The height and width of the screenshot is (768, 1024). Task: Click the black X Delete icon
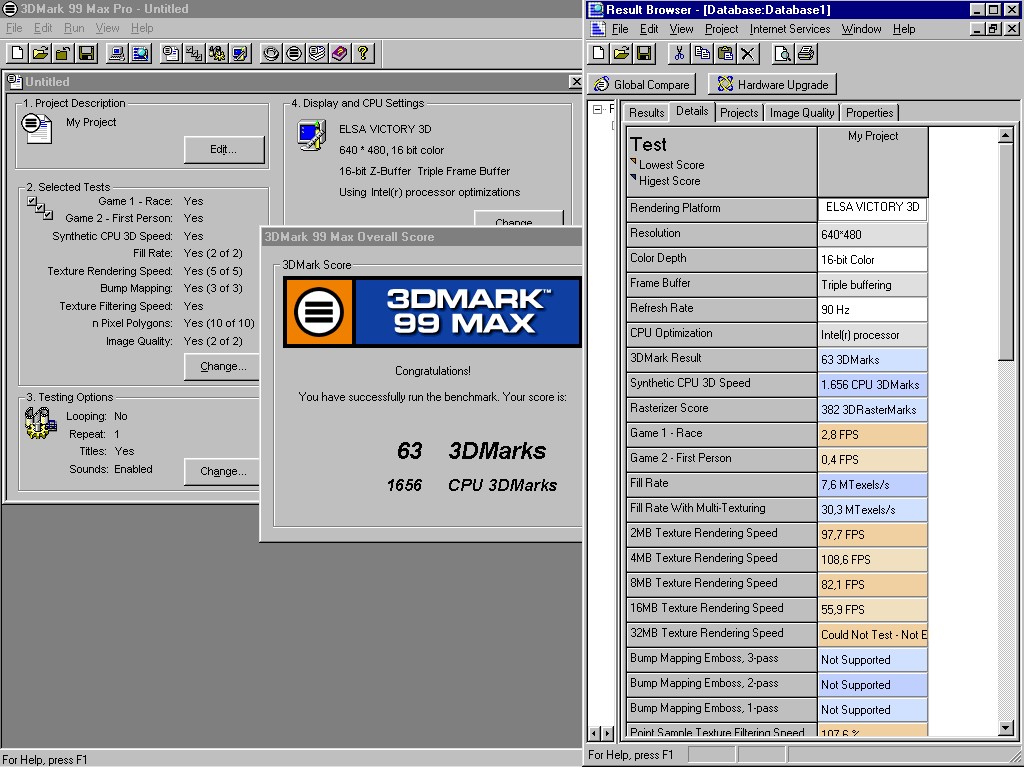(748, 54)
